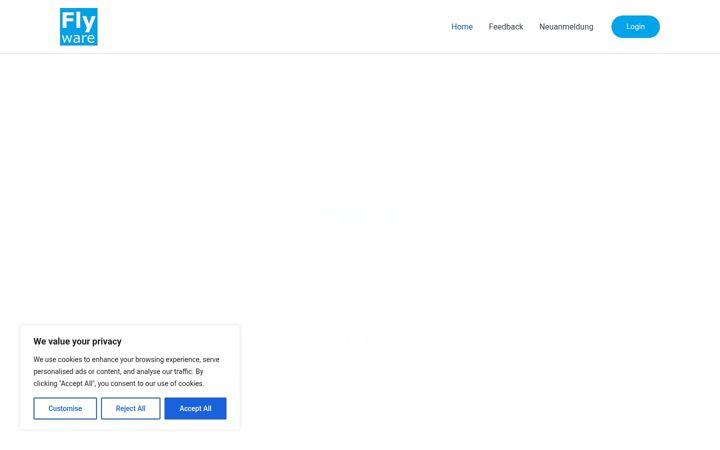
Task: Click the Flyware logo
Action: [79, 27]
